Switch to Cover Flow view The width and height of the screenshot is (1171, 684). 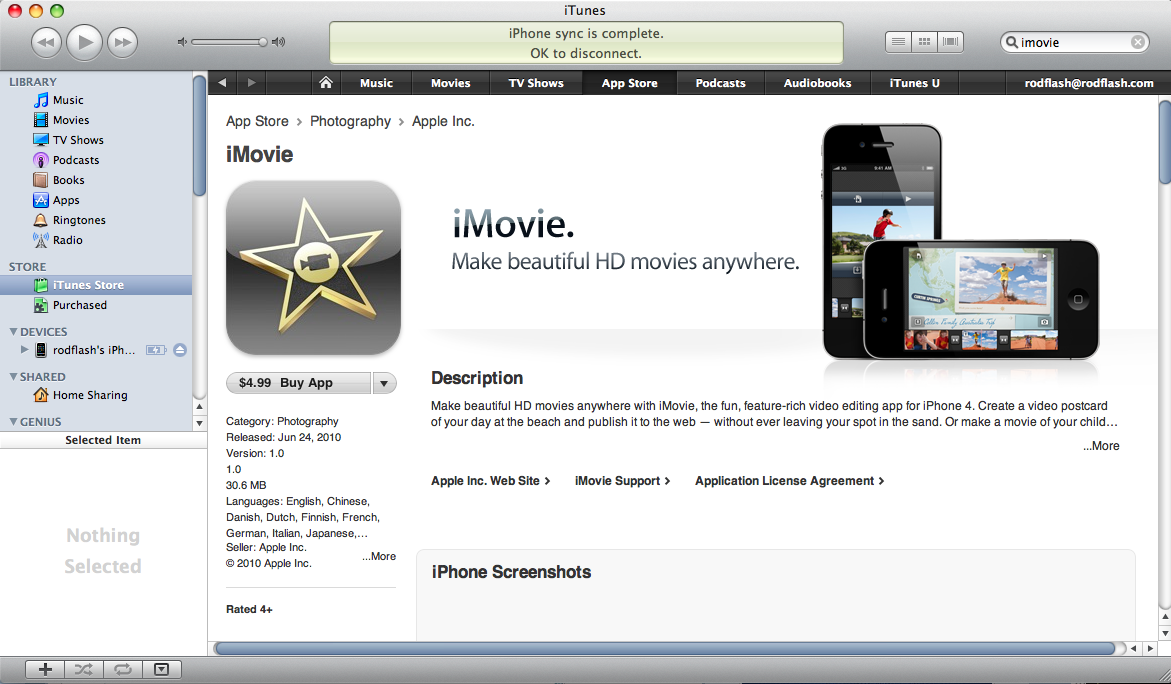pyautogui.click(x=951, y=42)
